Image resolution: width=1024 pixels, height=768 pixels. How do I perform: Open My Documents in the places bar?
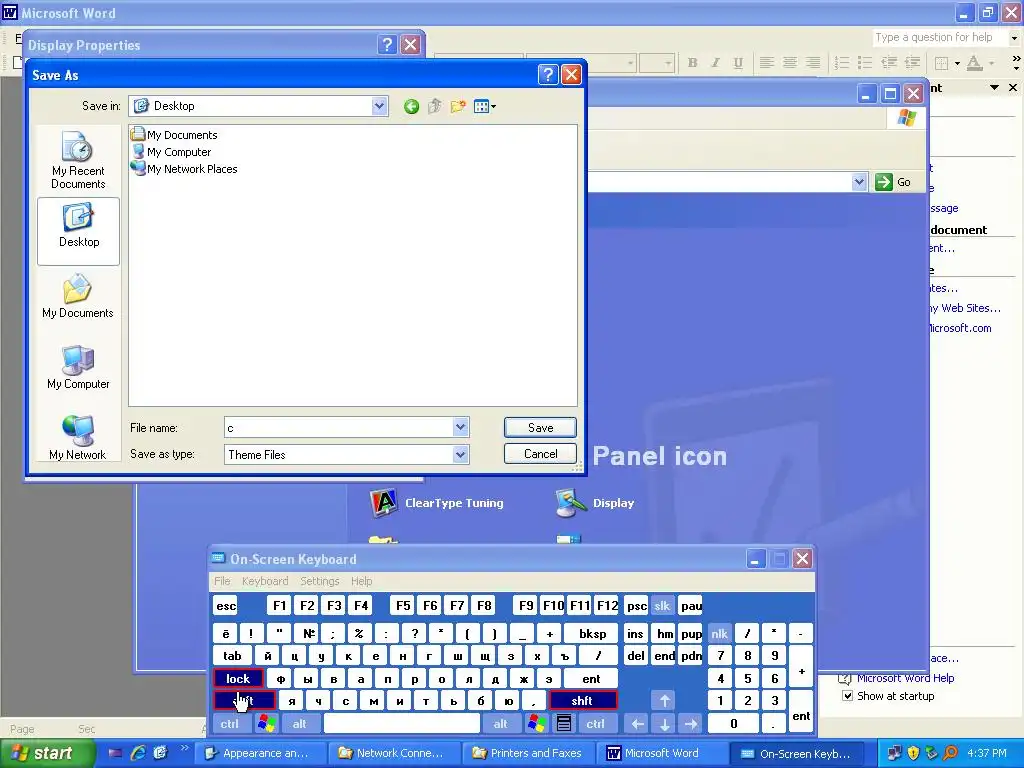78,296
